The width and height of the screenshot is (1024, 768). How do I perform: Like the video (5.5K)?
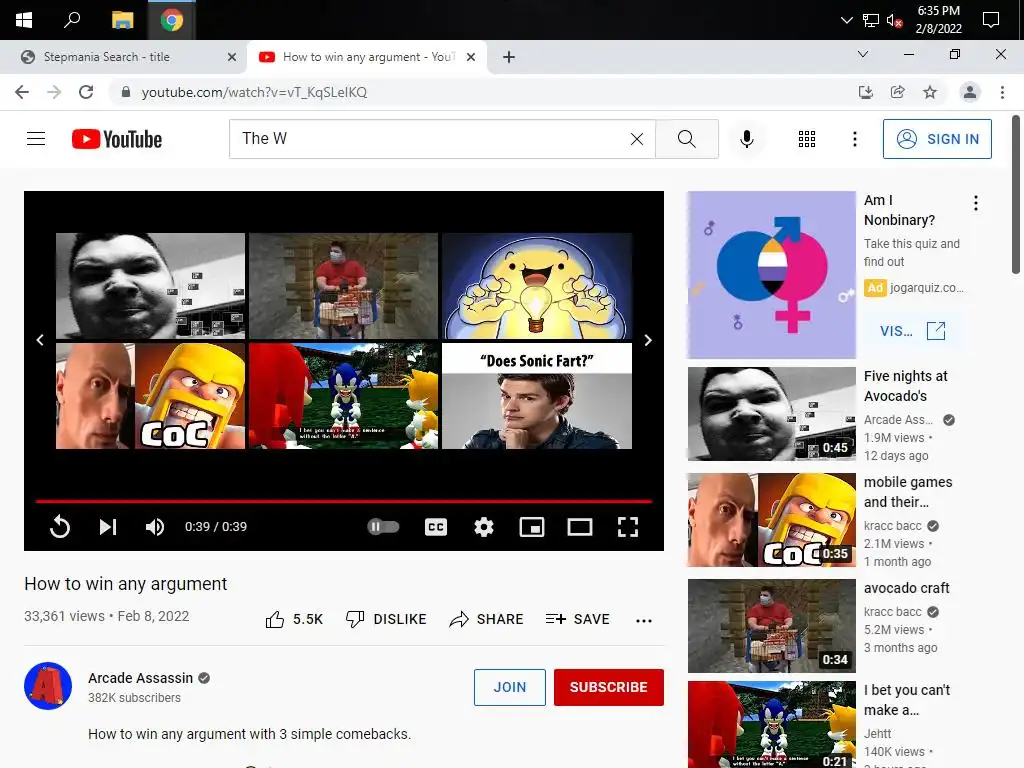click(x=294, y=619)
